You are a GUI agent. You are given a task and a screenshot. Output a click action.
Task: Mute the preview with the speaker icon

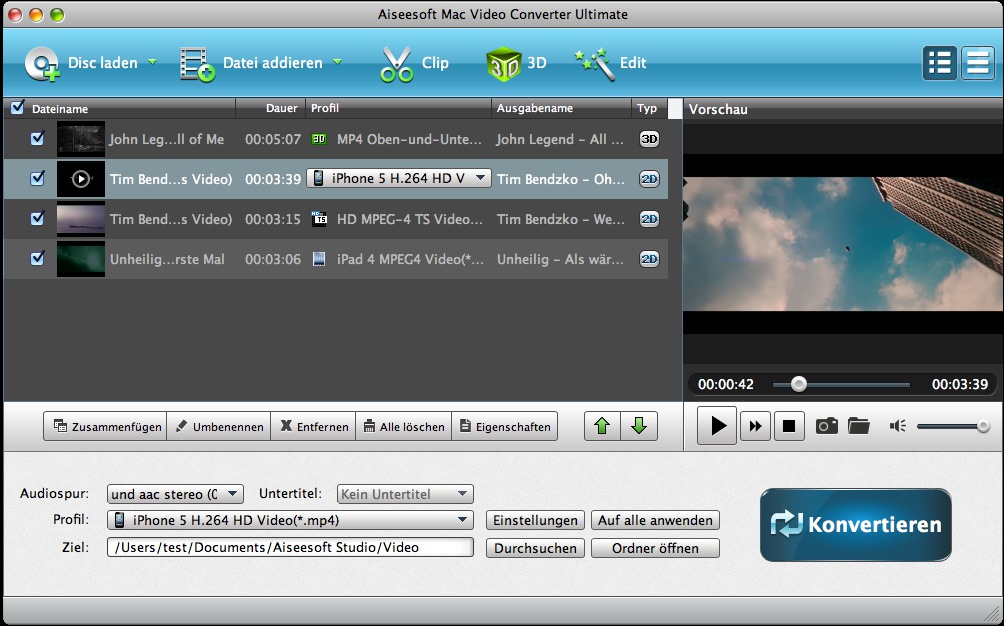(898, 426)
